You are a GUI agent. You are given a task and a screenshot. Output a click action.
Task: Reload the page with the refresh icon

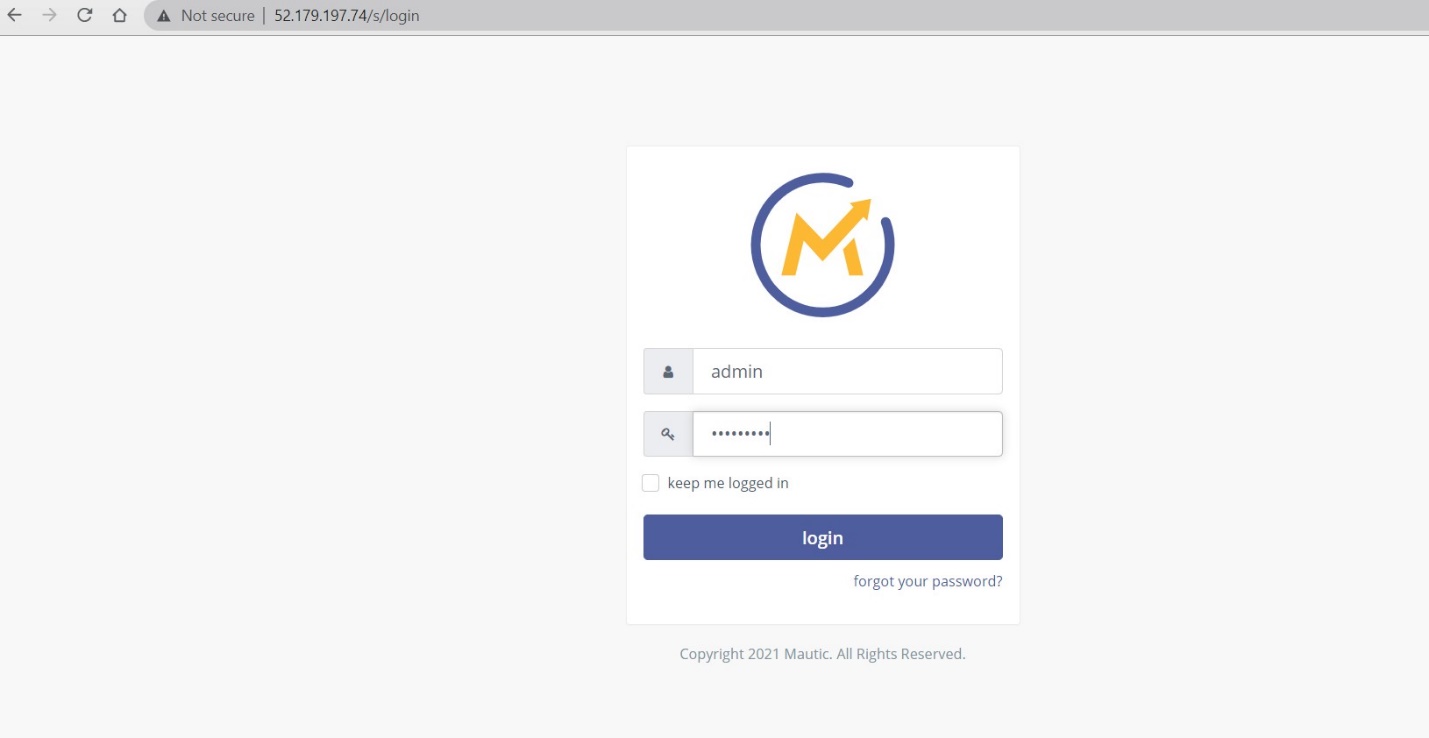pyautogui.click(x=85, y=15)
